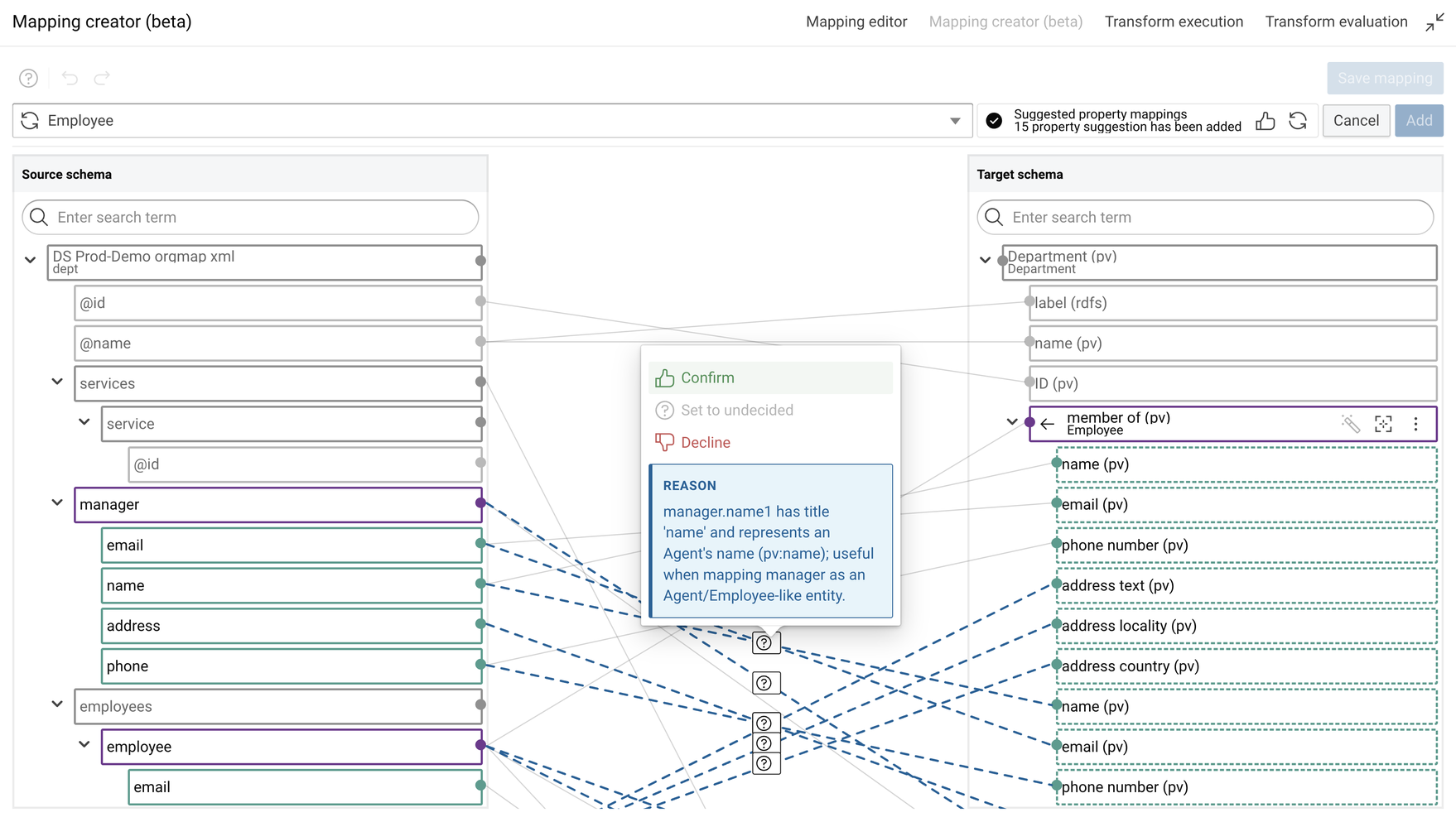
Task: Click the exit fullscreen icon at top right
Action: (x=1434, y=22)
